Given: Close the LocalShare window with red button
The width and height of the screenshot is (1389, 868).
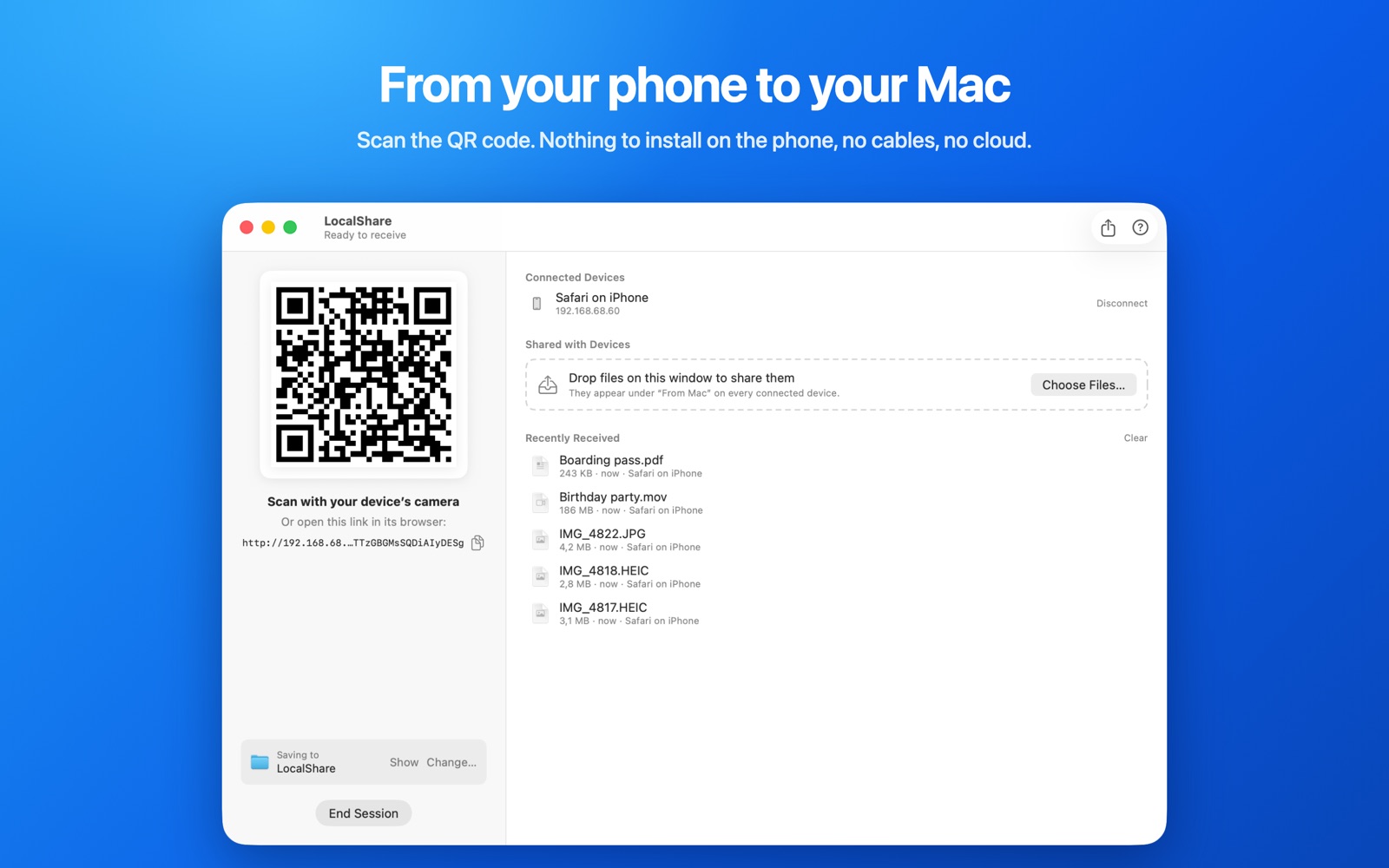Looking at the screenshot, I should (247, 227).
